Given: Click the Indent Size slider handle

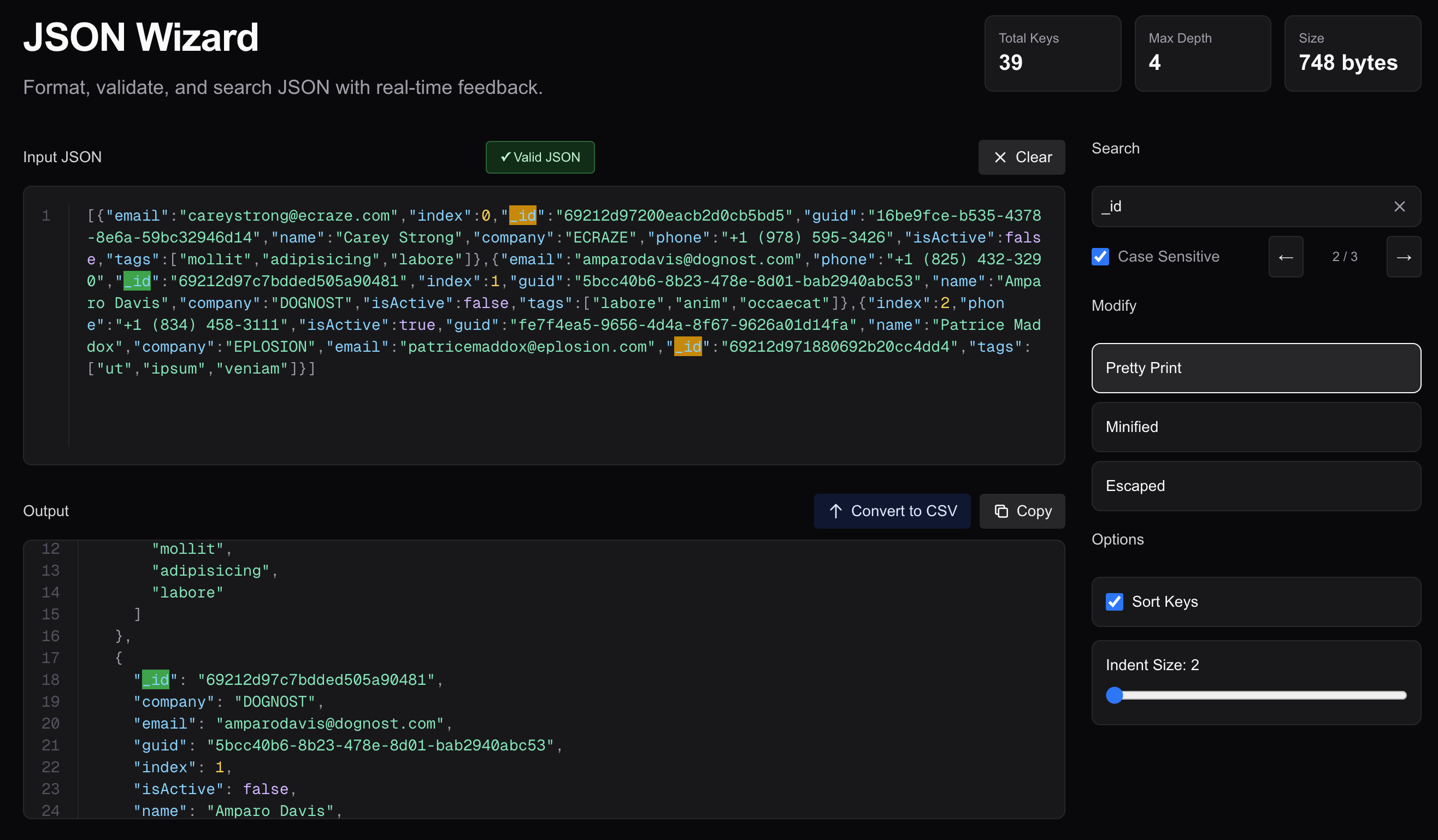Looking at the screenshot, I should 1114,695.
